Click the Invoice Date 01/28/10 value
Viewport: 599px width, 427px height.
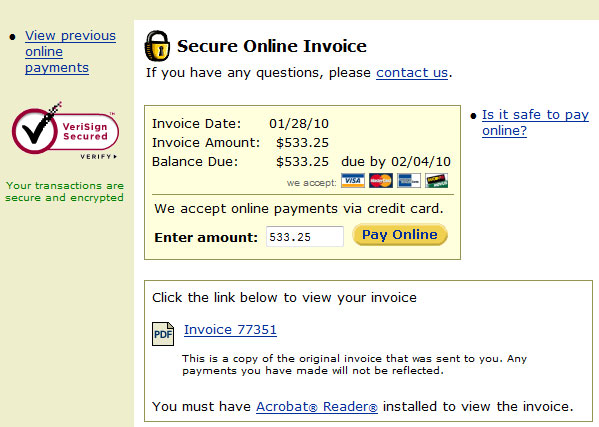point(299,124)
